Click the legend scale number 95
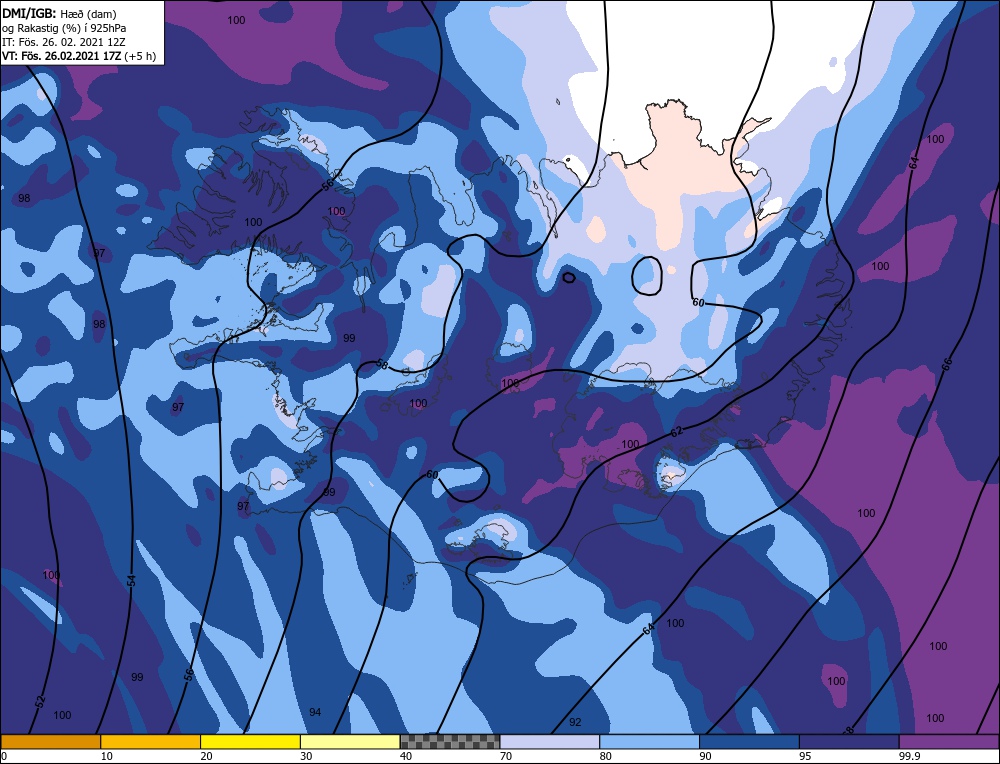This screenshot has width=1000, height=764. point(805,756)
